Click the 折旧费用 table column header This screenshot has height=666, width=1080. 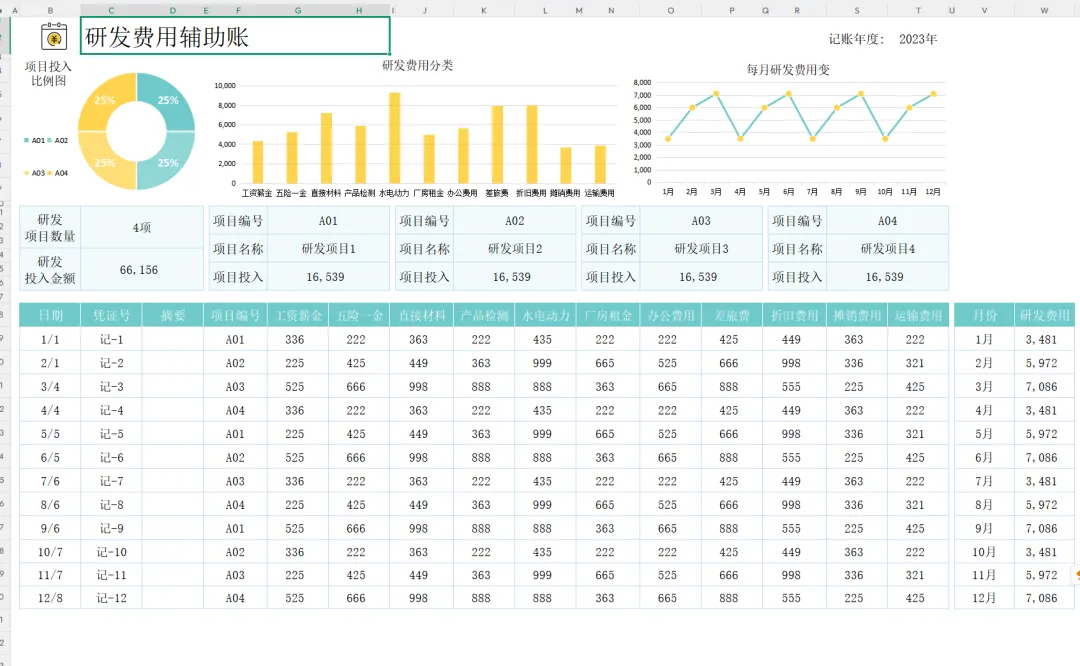tap(794, 315)
